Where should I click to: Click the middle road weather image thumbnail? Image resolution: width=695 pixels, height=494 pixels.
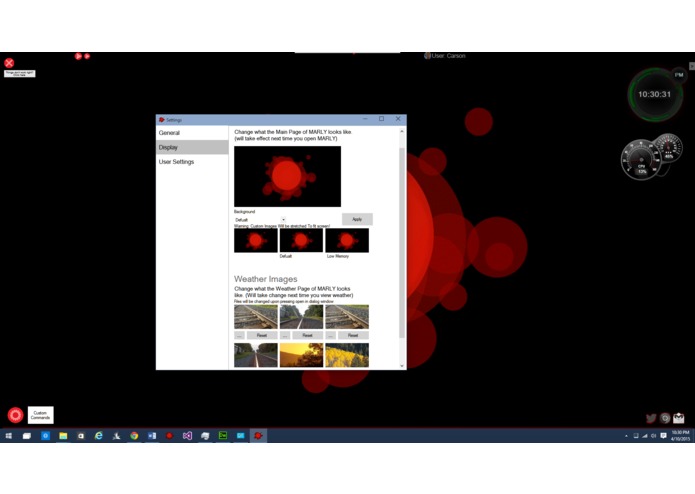click(x=301, y=316)
